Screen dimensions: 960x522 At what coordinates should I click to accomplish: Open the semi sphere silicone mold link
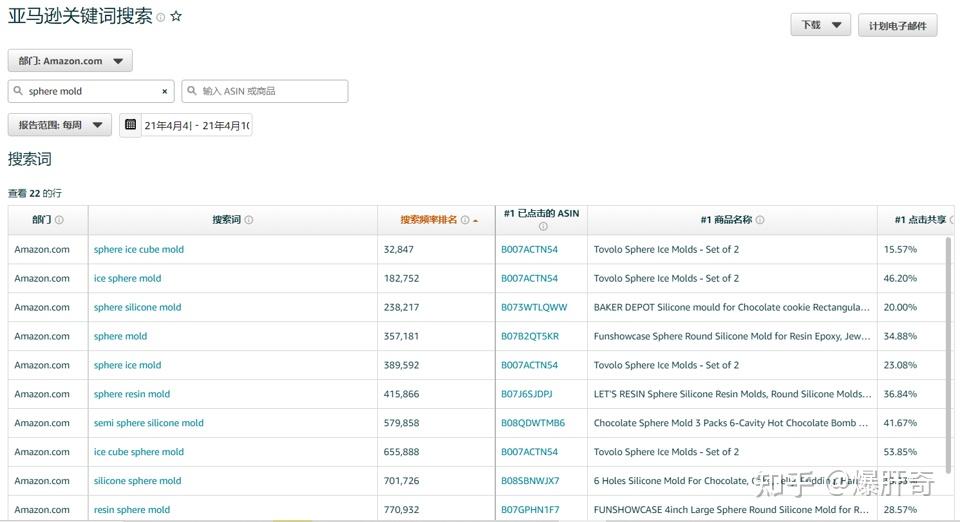point(149,423)
